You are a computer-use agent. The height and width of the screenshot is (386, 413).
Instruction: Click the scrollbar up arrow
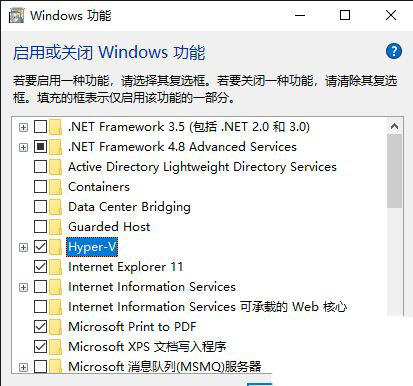(x=394, y=126)
